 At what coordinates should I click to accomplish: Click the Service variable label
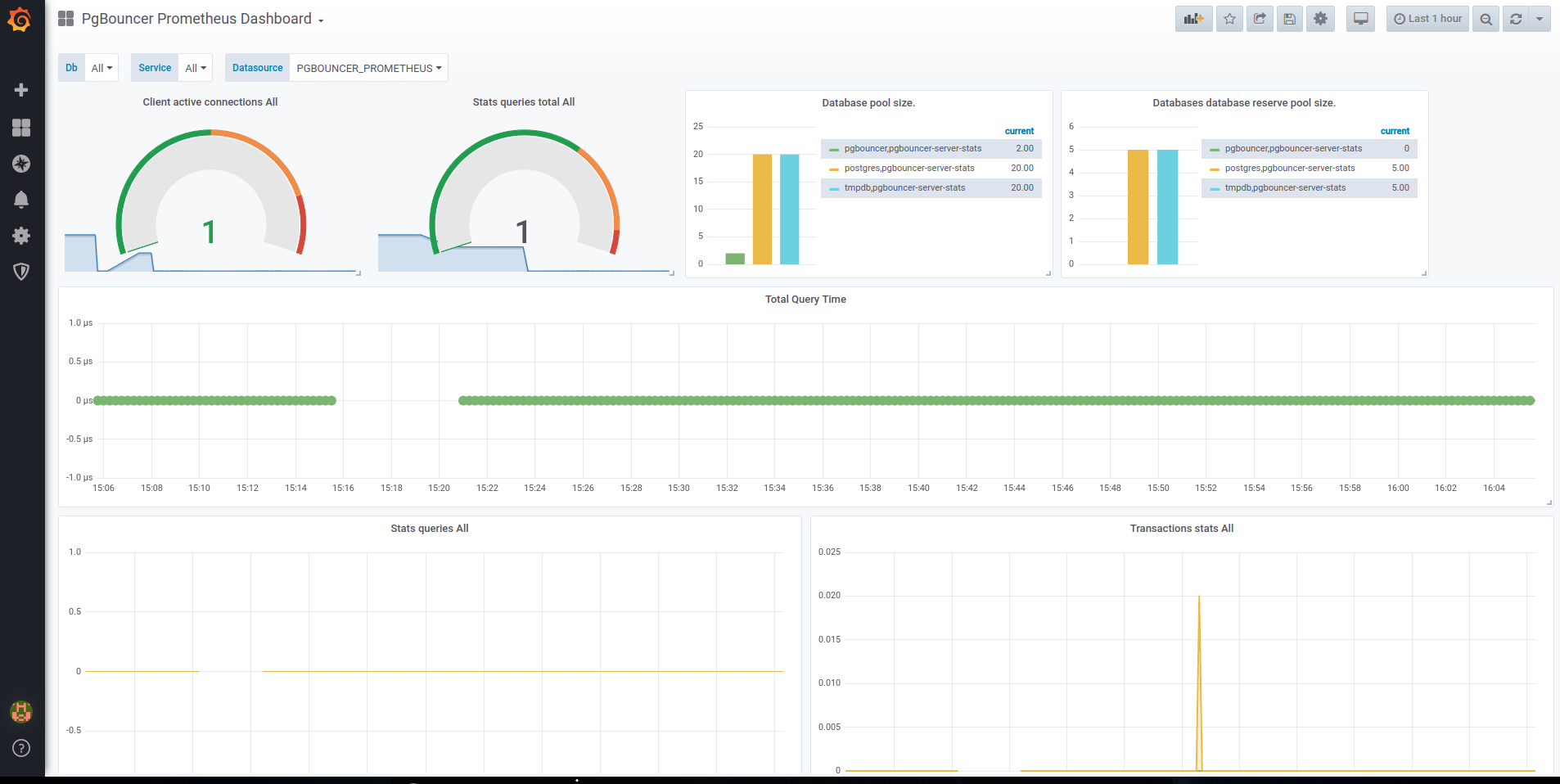pyautogui.click(x=155, y=68)
